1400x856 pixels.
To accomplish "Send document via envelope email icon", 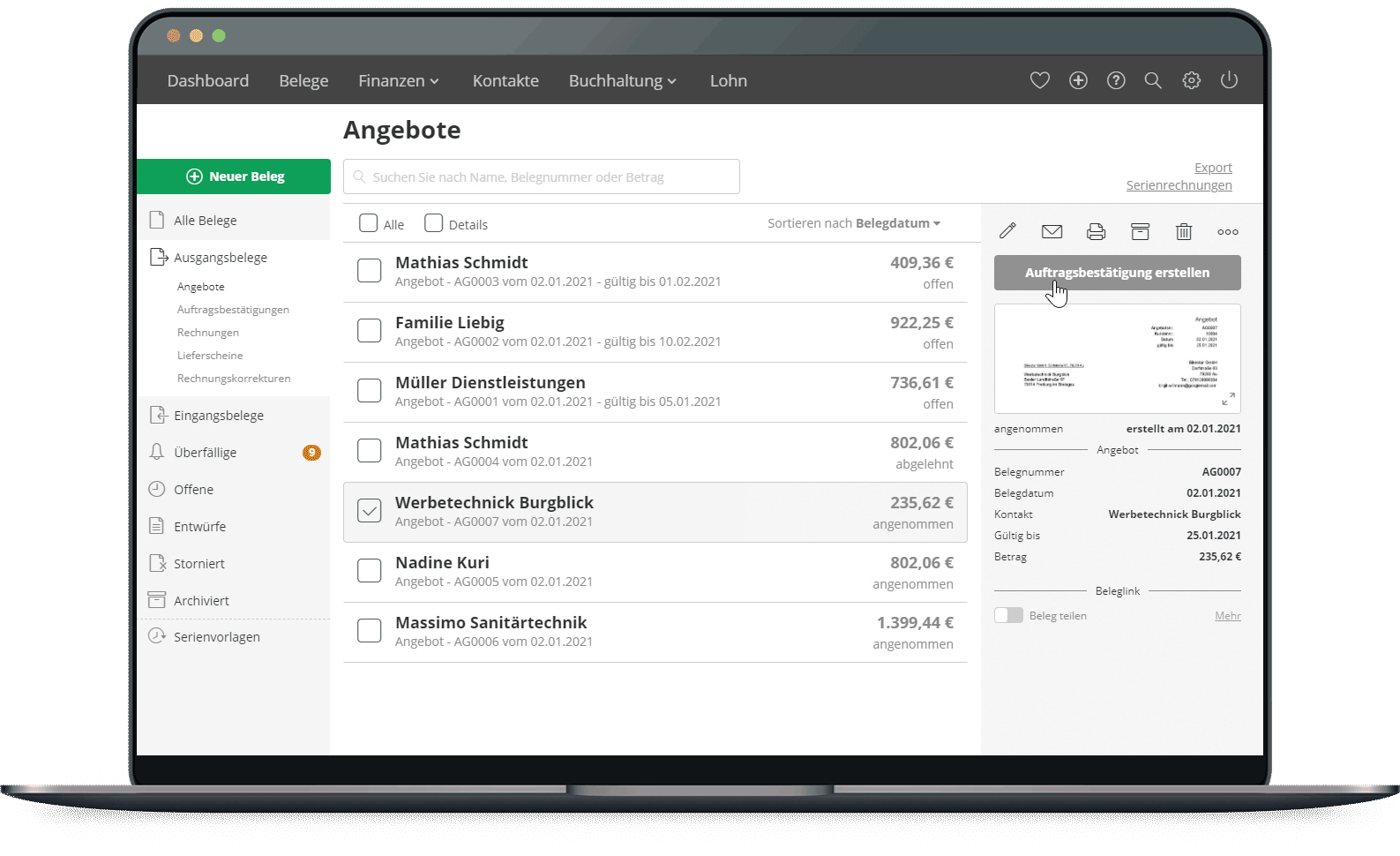I will [1052, 231].
